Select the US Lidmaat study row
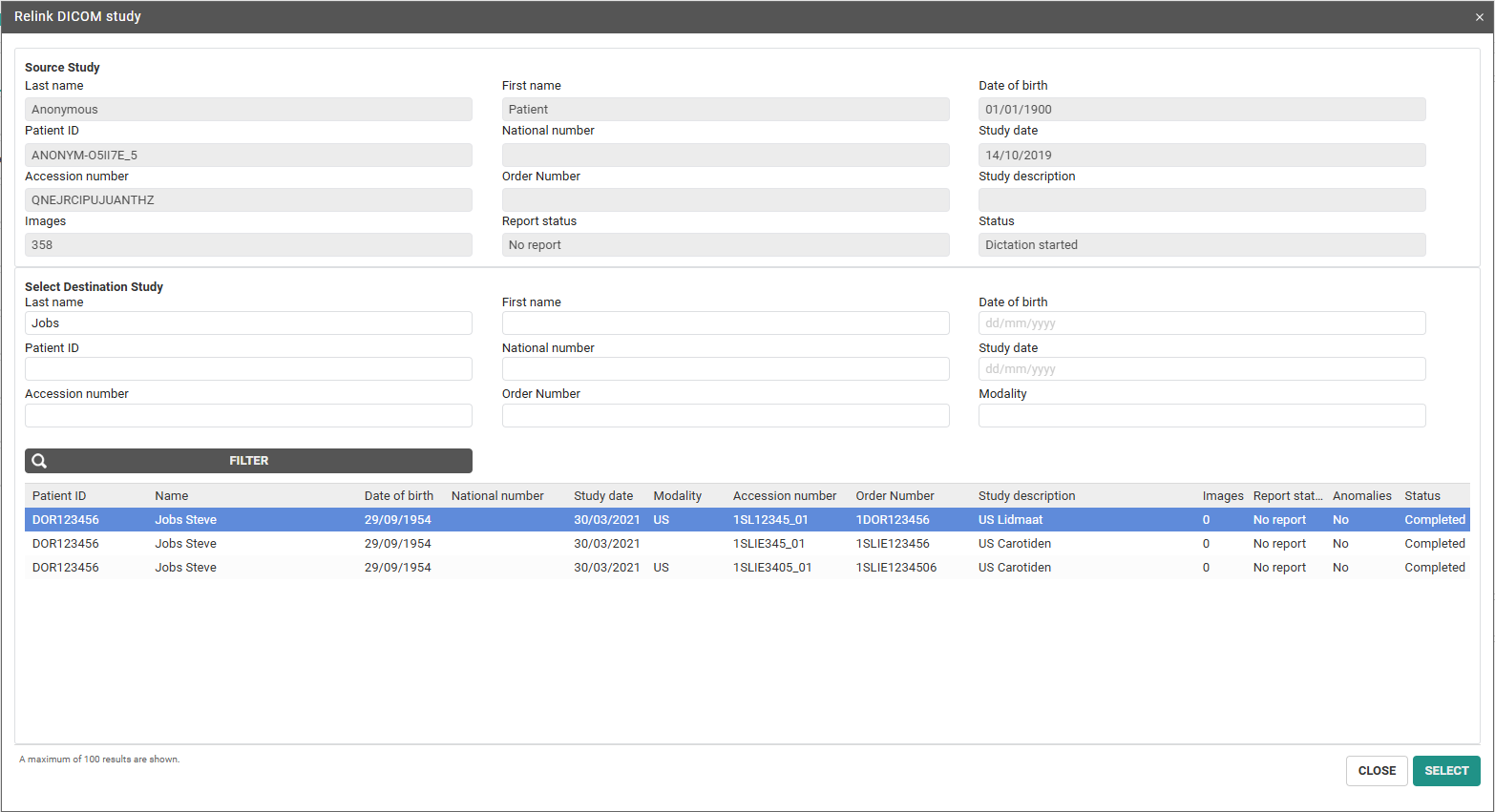Screen dimensions: 1495x812 [x=1010, y=520]
